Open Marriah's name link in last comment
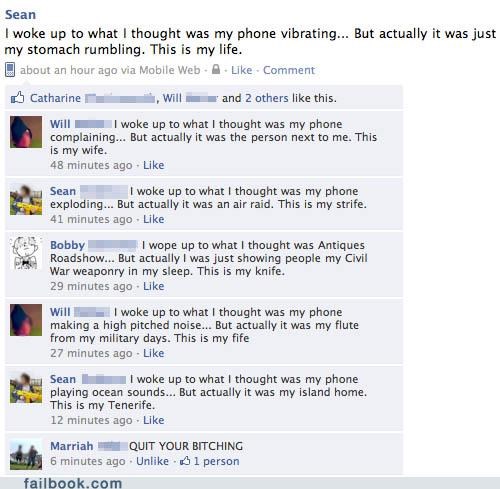The height and width of the screenshot is (489, 500). point(72,446)
